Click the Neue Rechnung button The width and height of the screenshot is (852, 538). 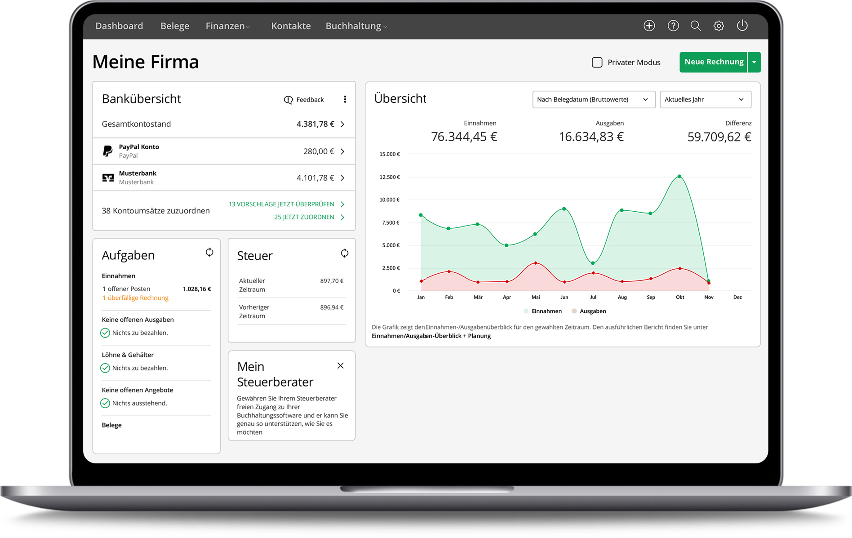coord(713,62)
